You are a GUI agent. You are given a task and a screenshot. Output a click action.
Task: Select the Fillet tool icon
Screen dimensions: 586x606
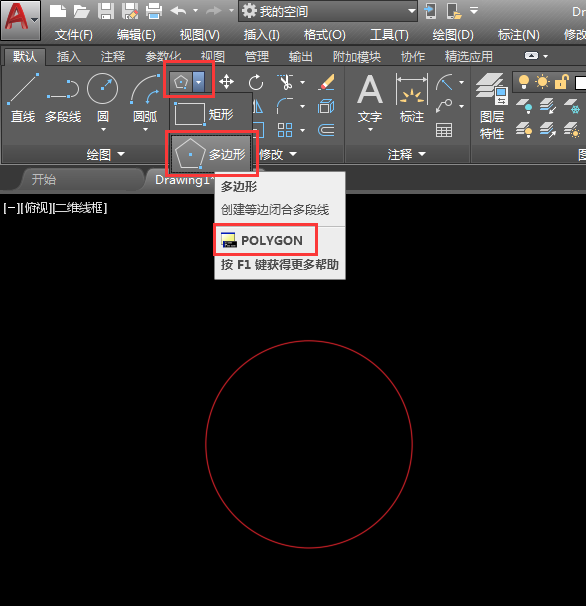click(x=285, y=106)
